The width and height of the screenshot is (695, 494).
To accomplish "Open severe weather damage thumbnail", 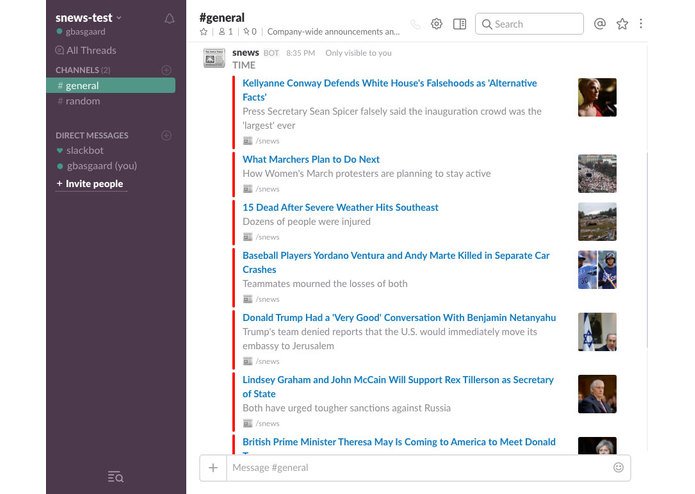I will 597,222.
